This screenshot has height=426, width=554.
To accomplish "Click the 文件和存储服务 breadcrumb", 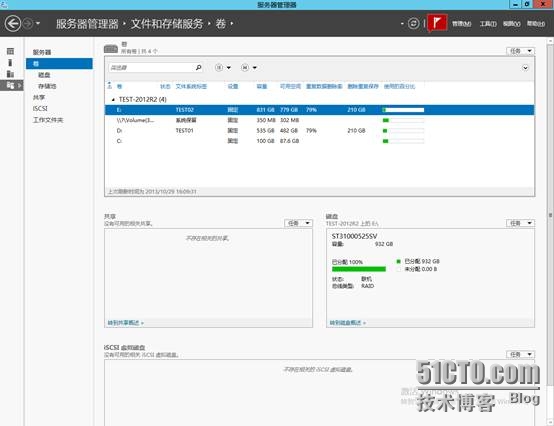I will click(x=167, y=24).
